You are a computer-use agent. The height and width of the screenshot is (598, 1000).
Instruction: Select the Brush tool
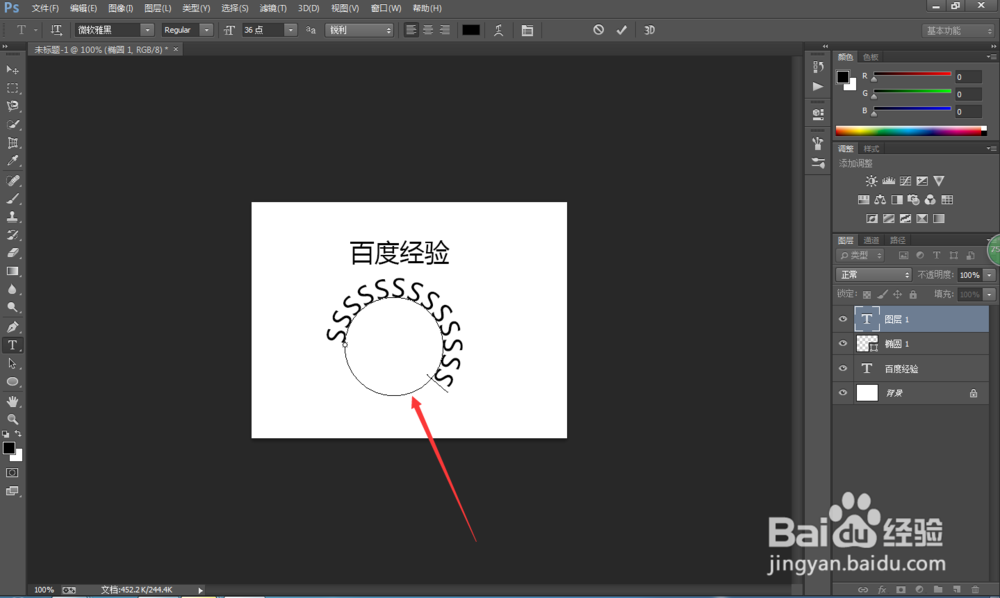tap(12, 198)
